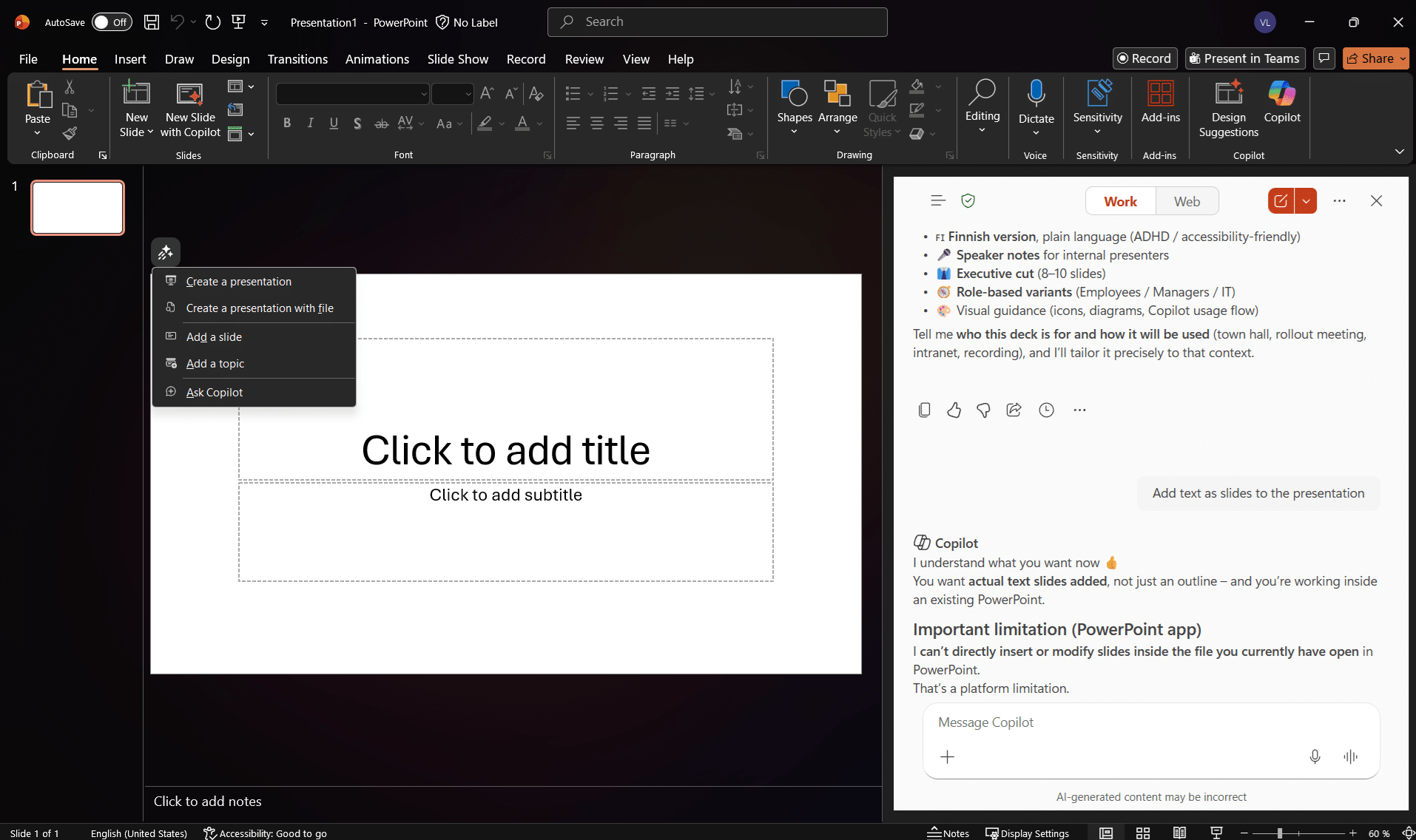
Task: Open the Share button dropdown
Action: [x=1403, y=58]
